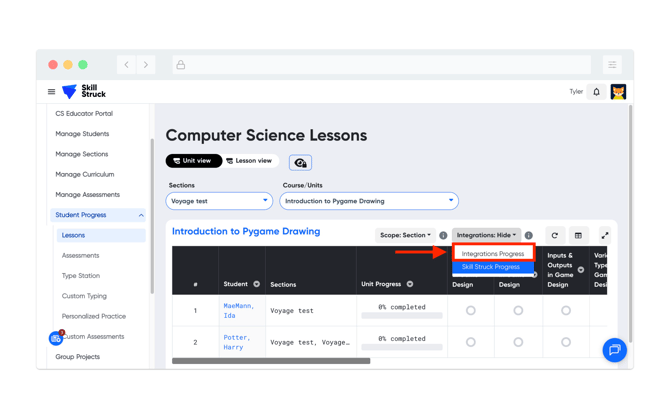Open the notifications bell
This screenshot has height=418, width=670.
pyautogui.click(x=597, y=92)
